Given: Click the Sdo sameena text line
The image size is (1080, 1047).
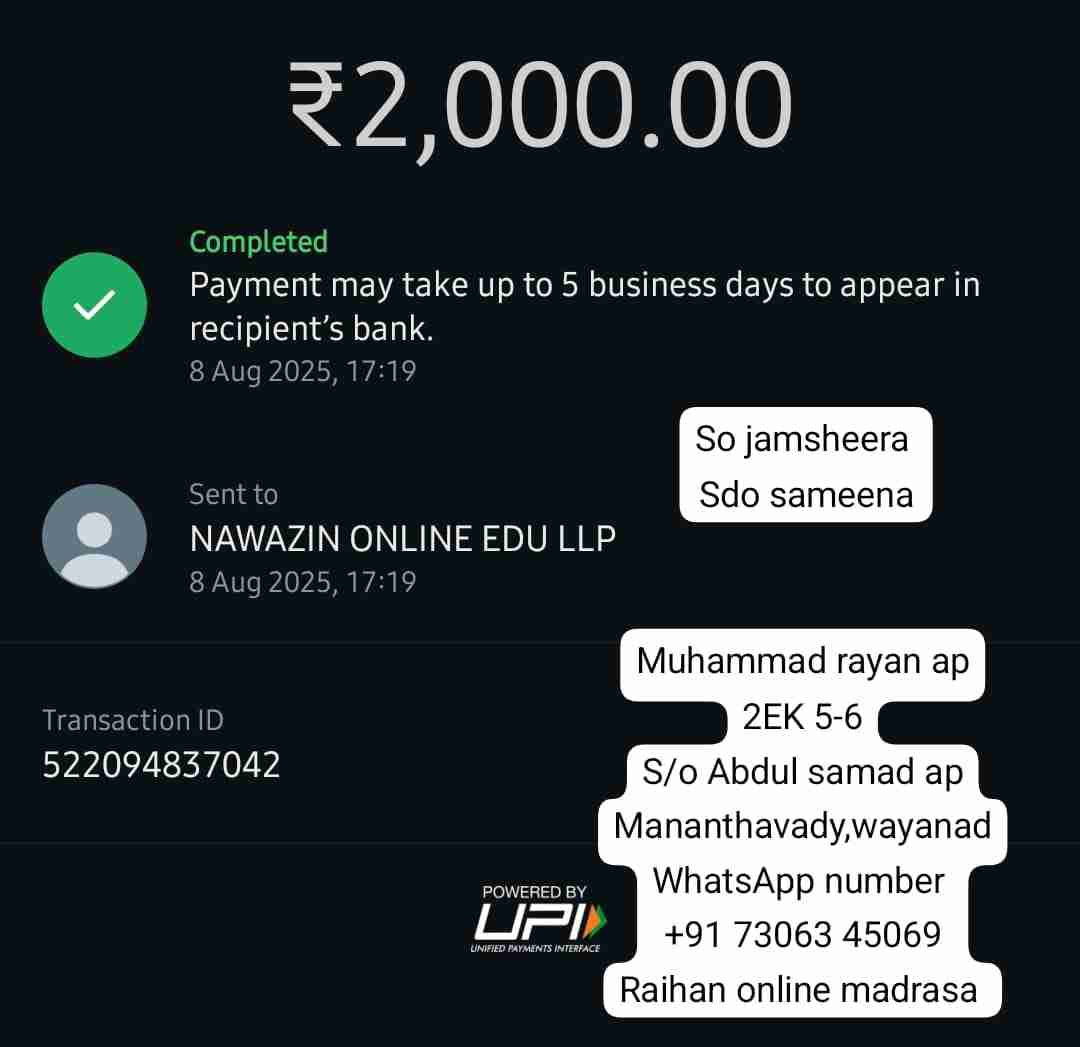Looking at the screenshot, I should pyautogui.click(x=806, y=495).
